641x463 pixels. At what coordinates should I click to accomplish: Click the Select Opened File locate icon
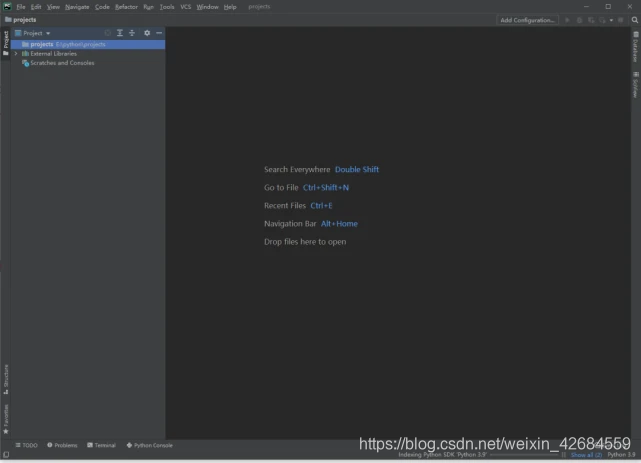click(x=108, y=33)
